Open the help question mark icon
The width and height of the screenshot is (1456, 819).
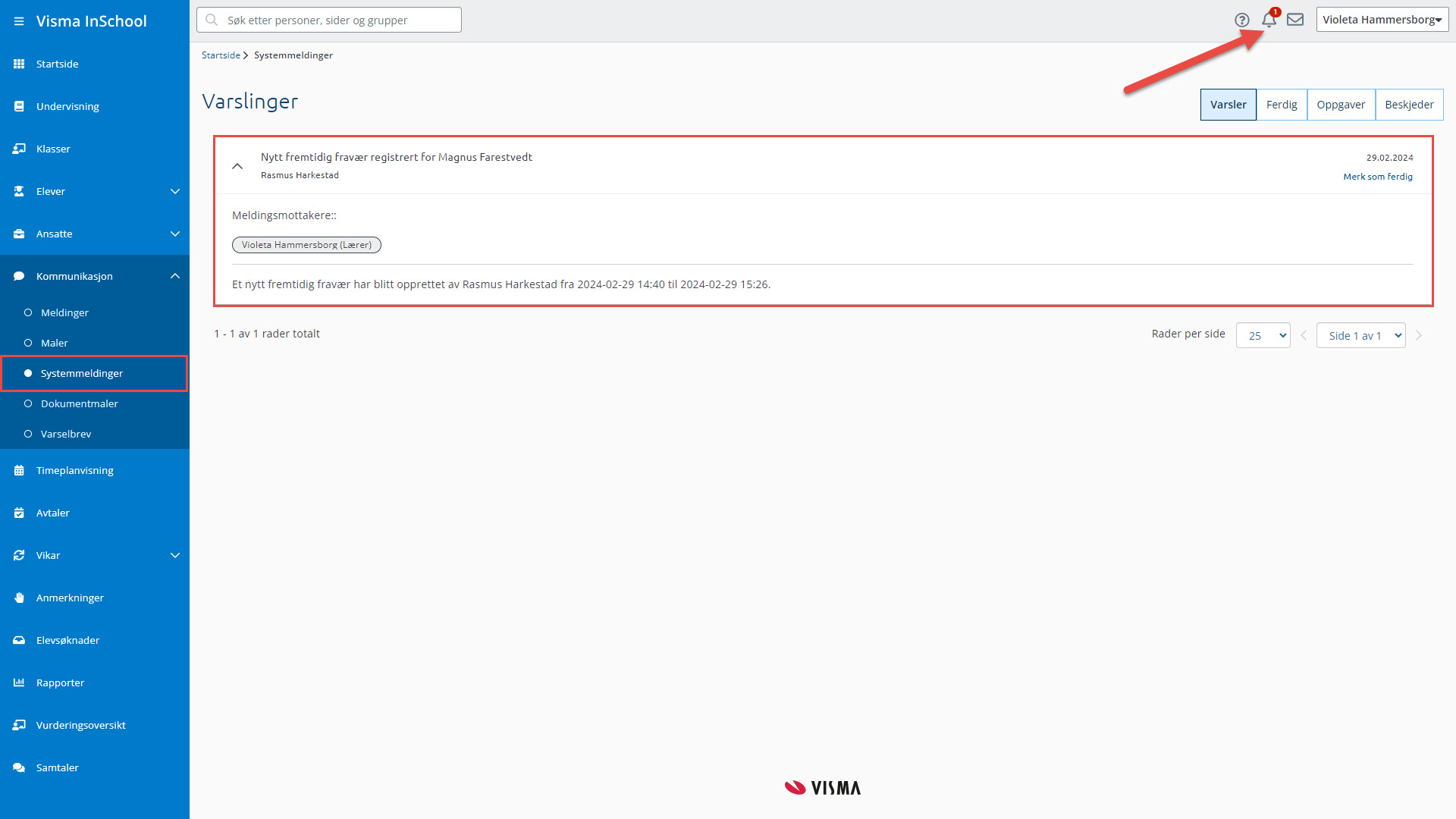click(1242, 20)
